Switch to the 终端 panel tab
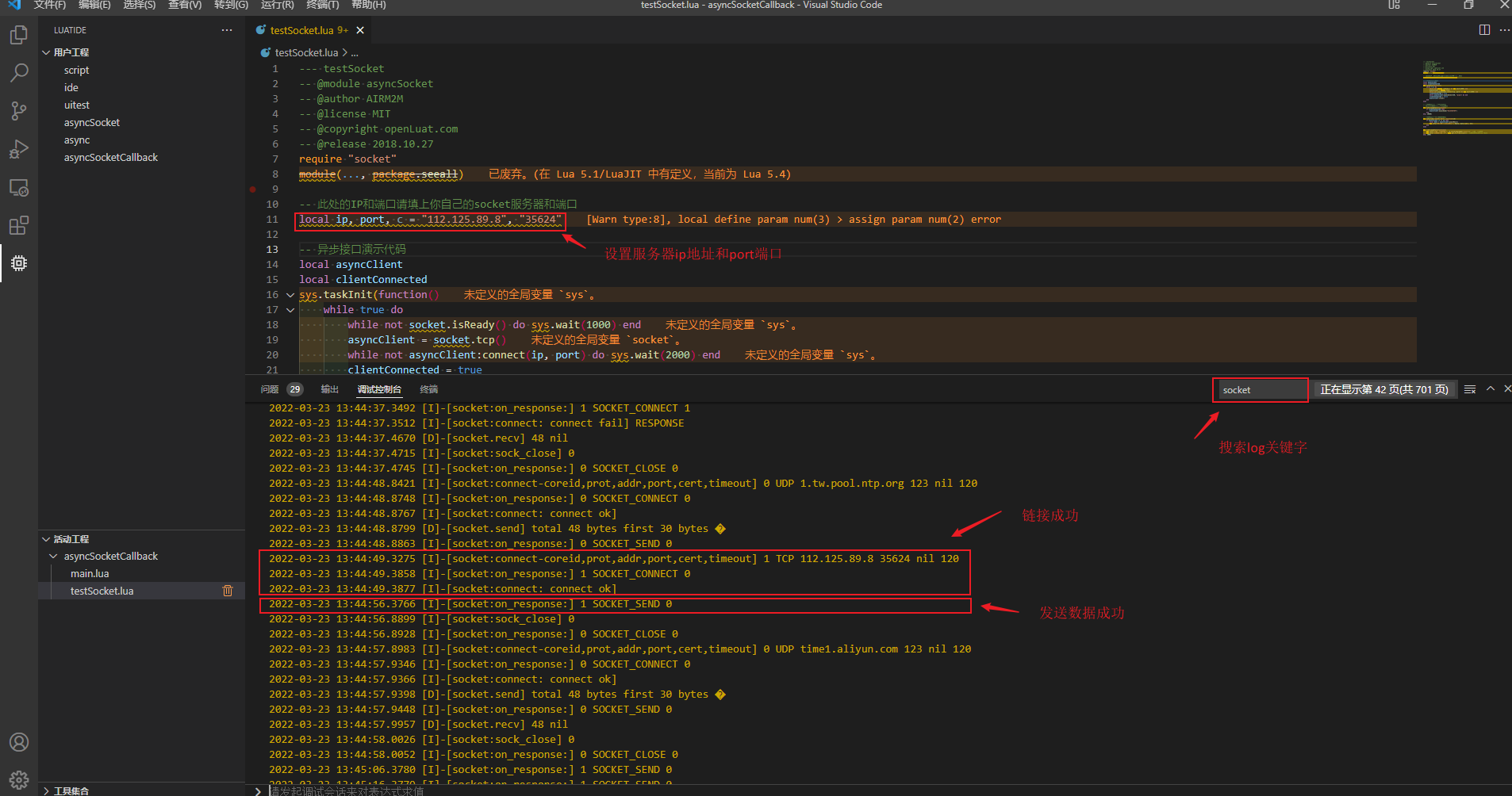The height and width of the screenshot is (796, 1512). 429,389
